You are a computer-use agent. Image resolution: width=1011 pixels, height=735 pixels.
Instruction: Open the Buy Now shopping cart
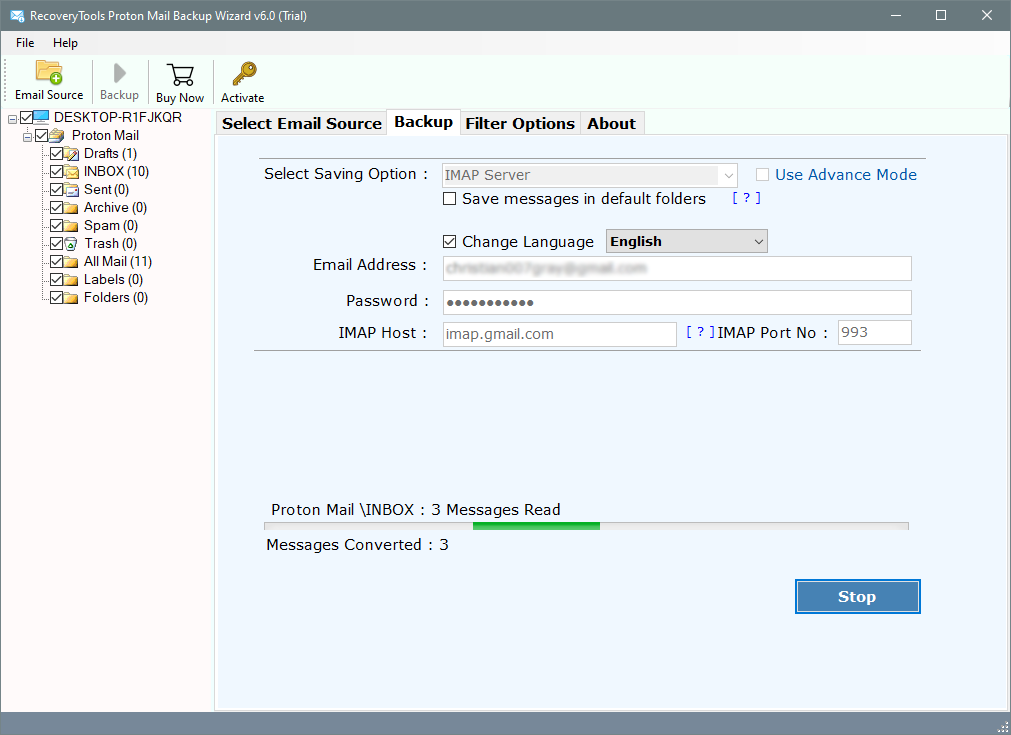[x=180, y=75]
